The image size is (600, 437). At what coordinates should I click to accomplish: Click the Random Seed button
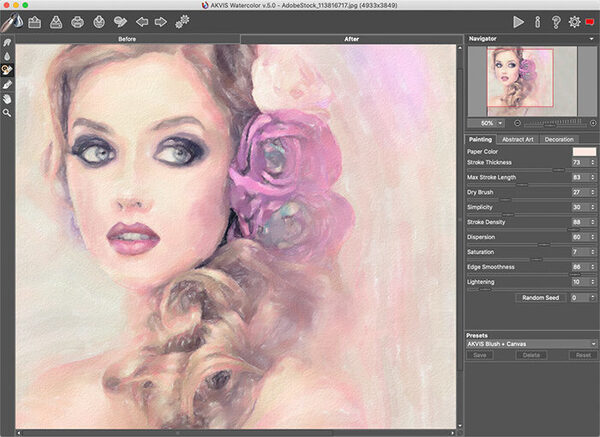coord(541,297)
